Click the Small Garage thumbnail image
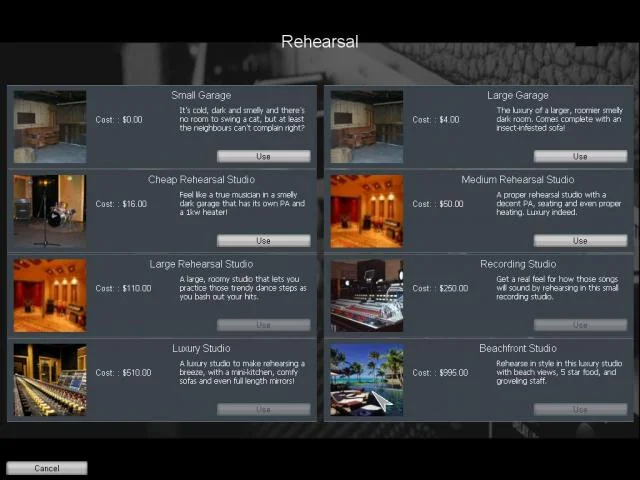 (49, 127)
